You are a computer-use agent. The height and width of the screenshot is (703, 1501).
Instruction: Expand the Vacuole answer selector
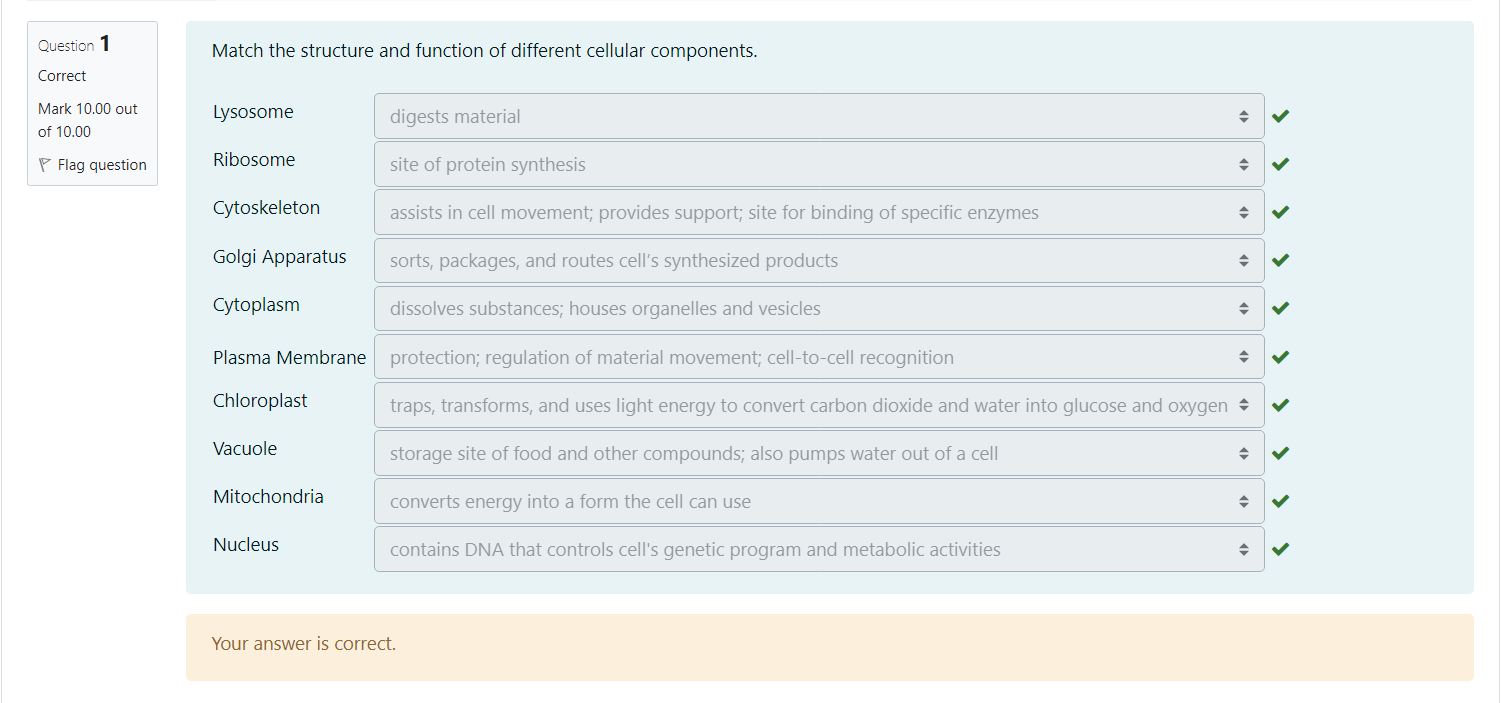coord(818,453)
